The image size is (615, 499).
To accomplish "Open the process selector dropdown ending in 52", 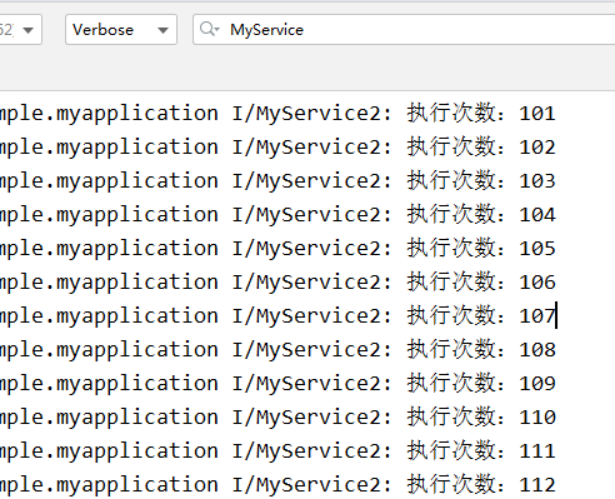I will click(20, 30).
